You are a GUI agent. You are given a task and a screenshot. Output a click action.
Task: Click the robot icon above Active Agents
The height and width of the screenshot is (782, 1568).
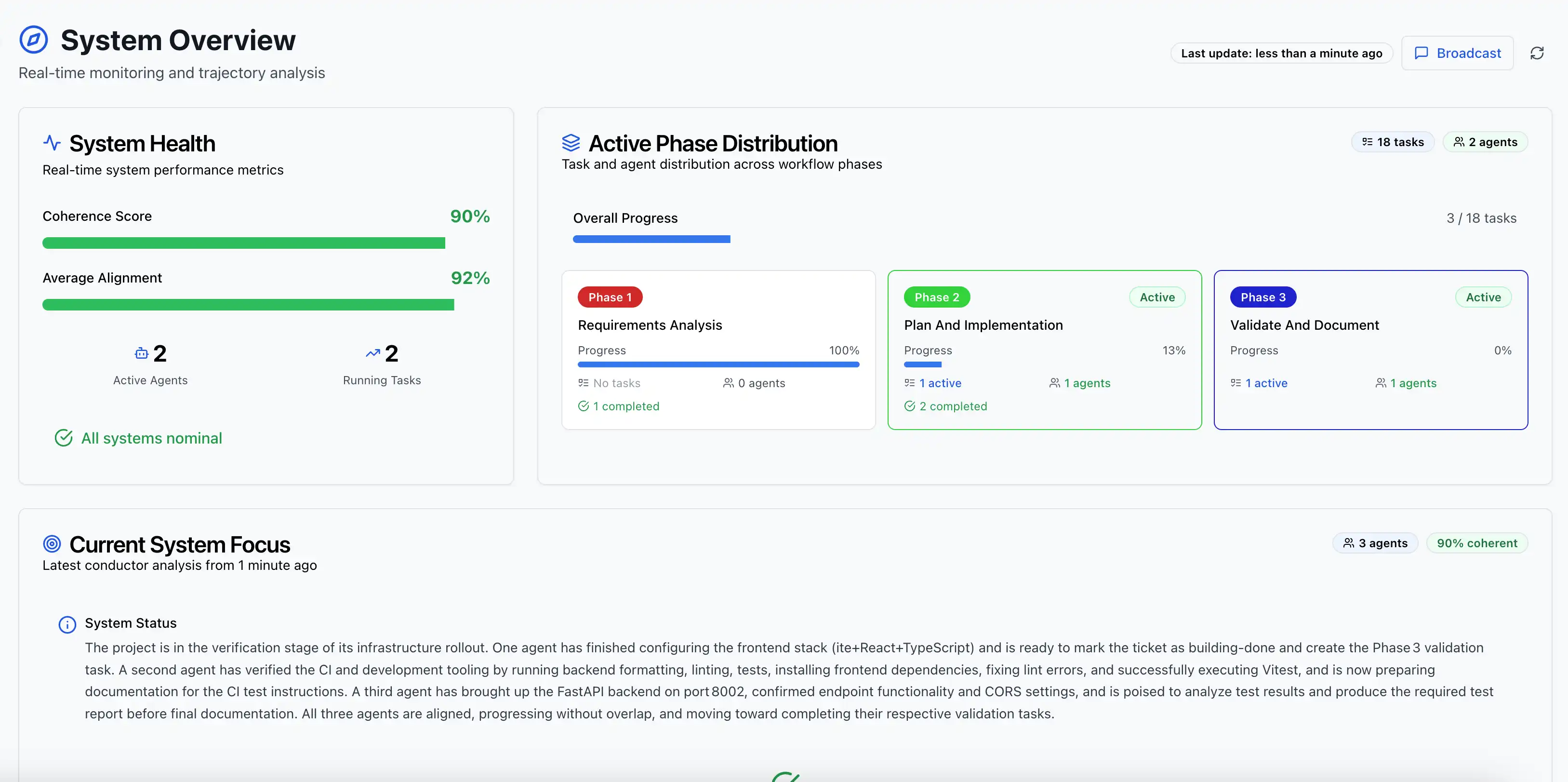[x=141, y=353]
